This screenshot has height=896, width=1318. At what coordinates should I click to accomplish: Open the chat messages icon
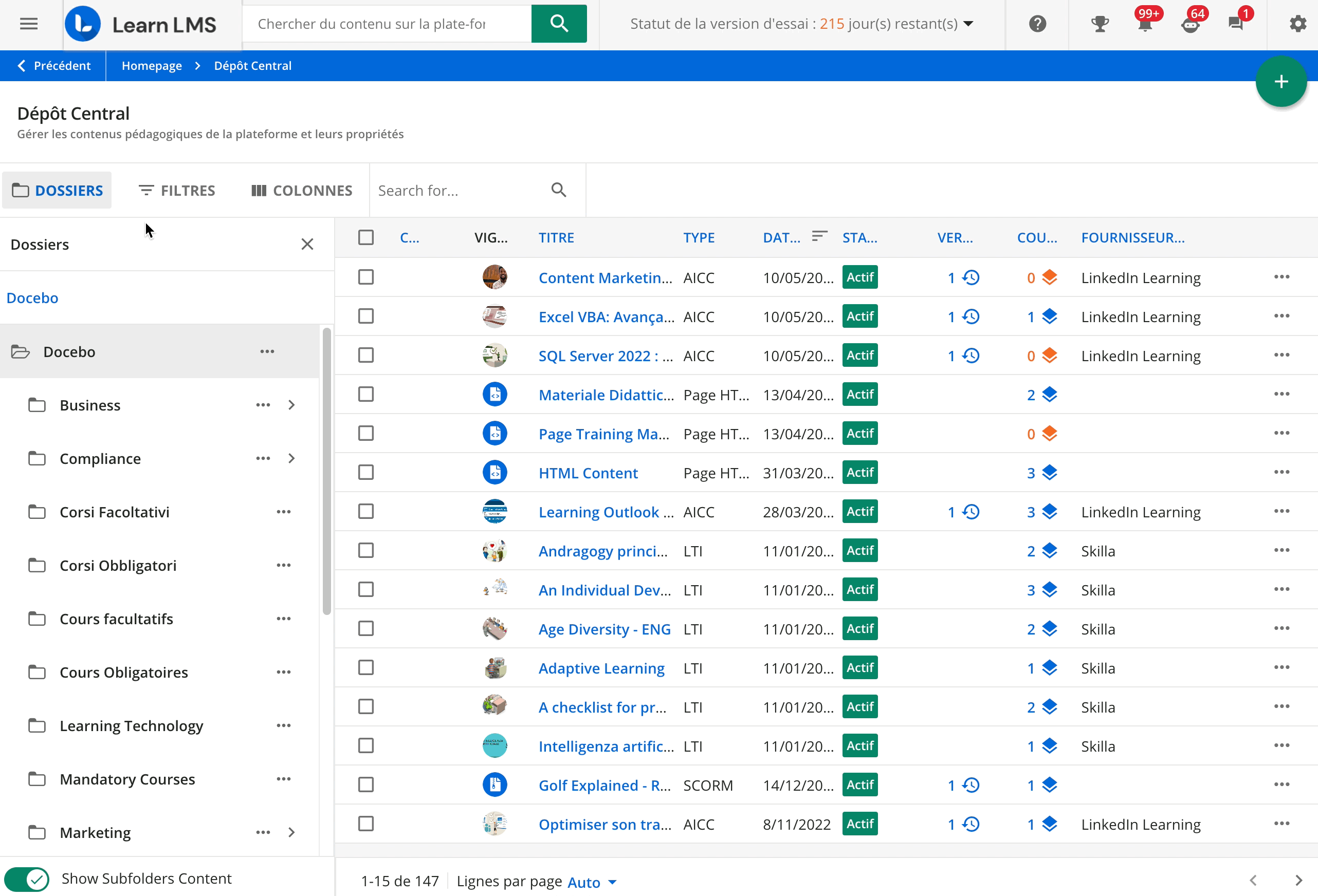[1236, 24]
